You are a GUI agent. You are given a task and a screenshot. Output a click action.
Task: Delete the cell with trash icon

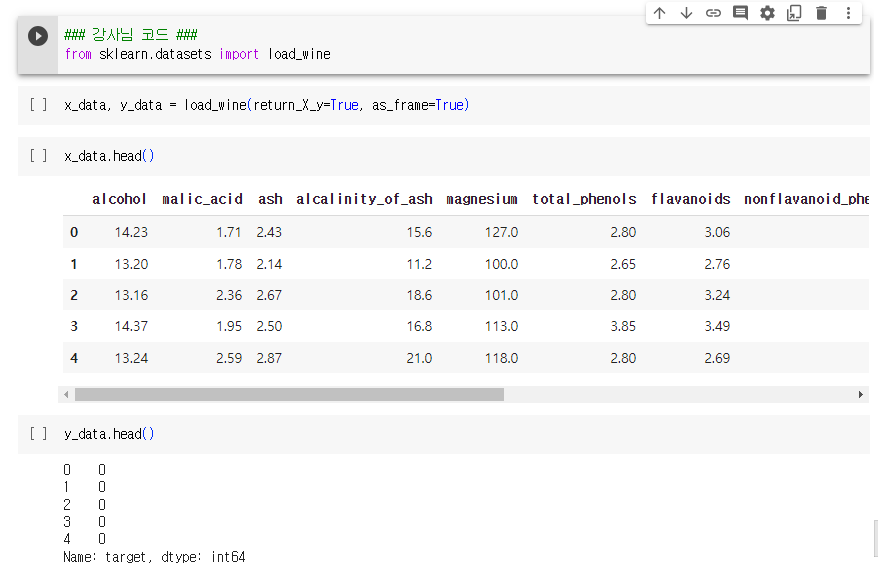click(821, 13)
